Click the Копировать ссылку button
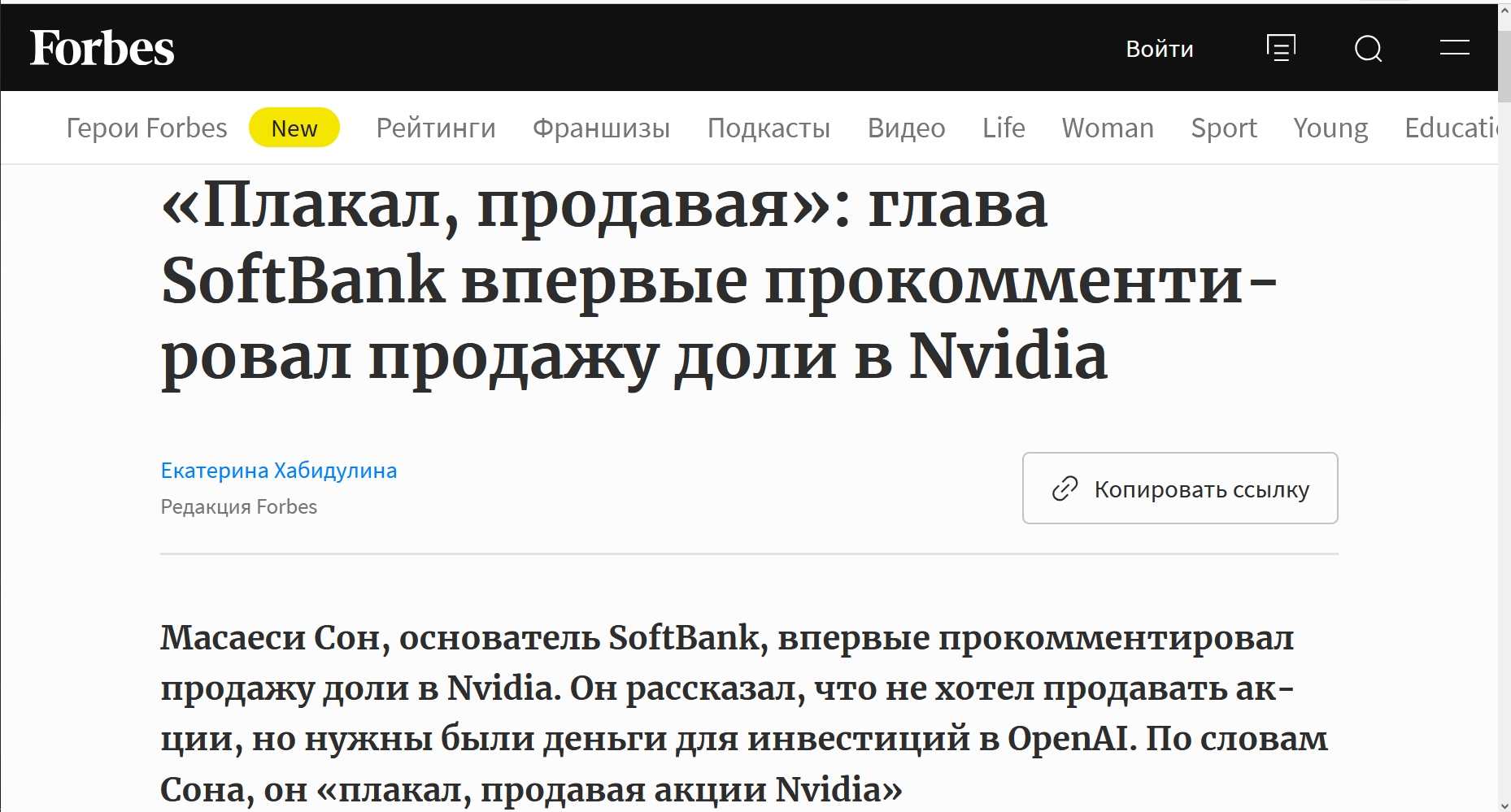 (1180, 489)
